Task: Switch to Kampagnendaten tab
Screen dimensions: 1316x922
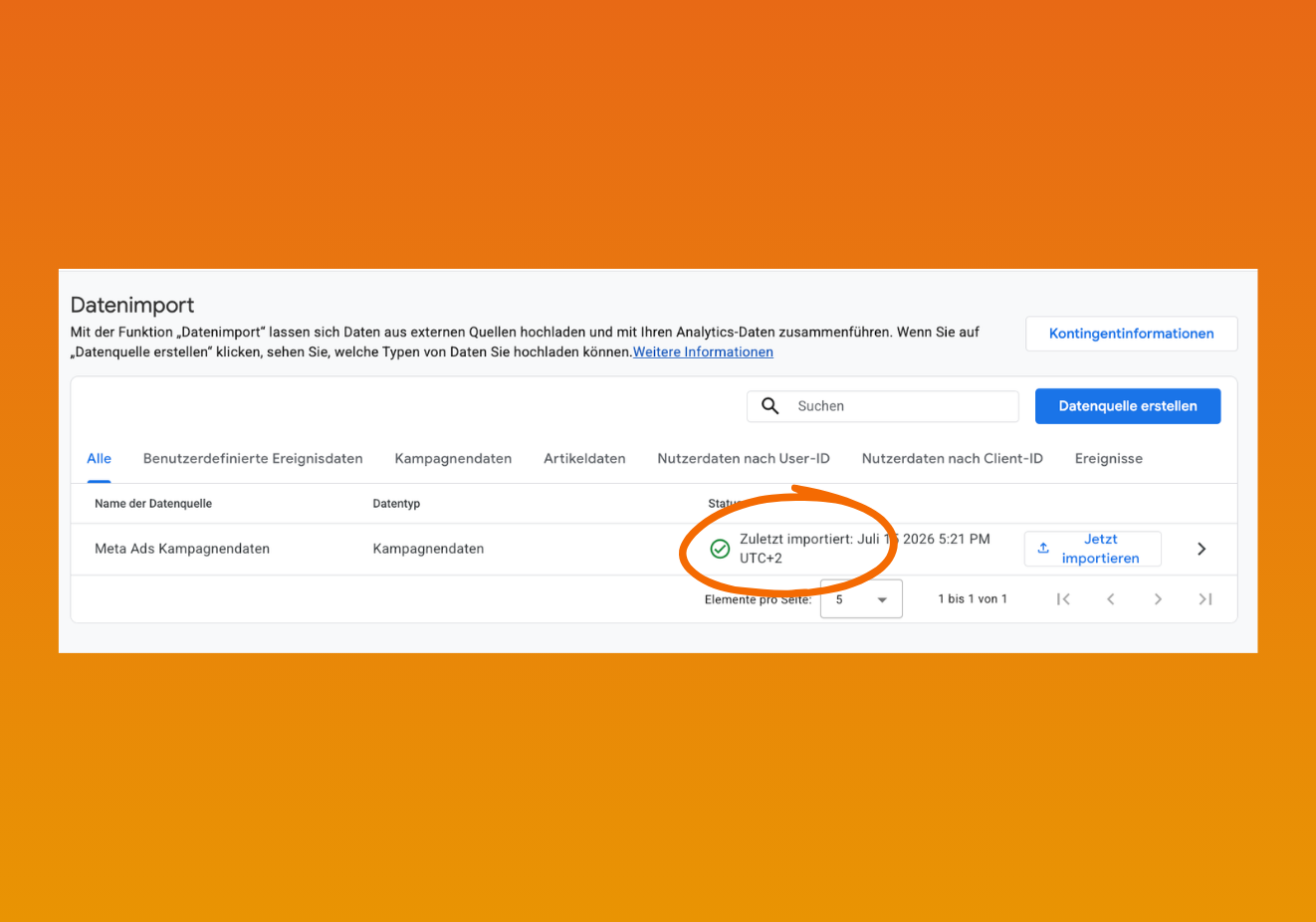Action: (x=453, y=459)
